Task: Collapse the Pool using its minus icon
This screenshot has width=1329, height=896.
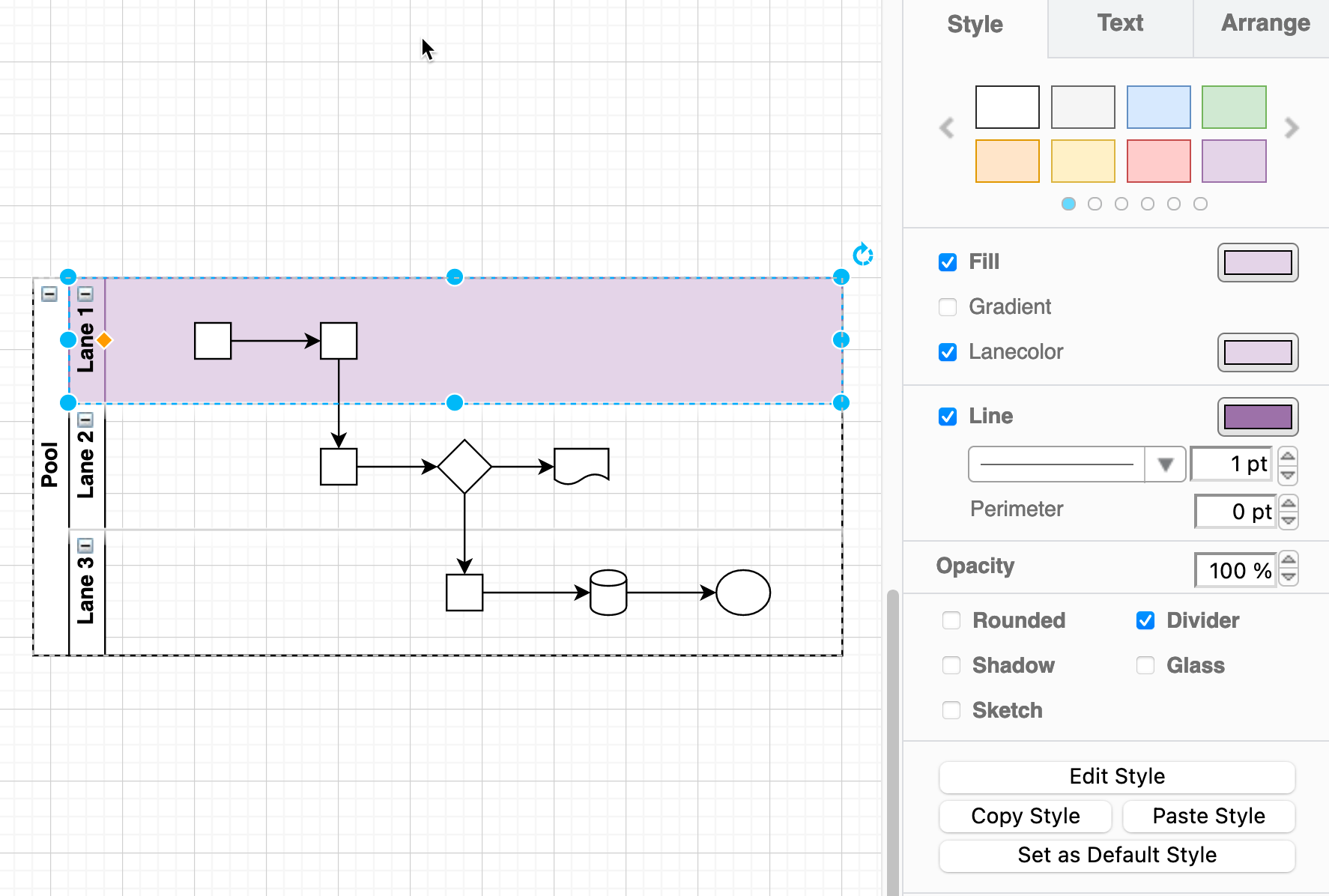Action: [x=49, y=294]
